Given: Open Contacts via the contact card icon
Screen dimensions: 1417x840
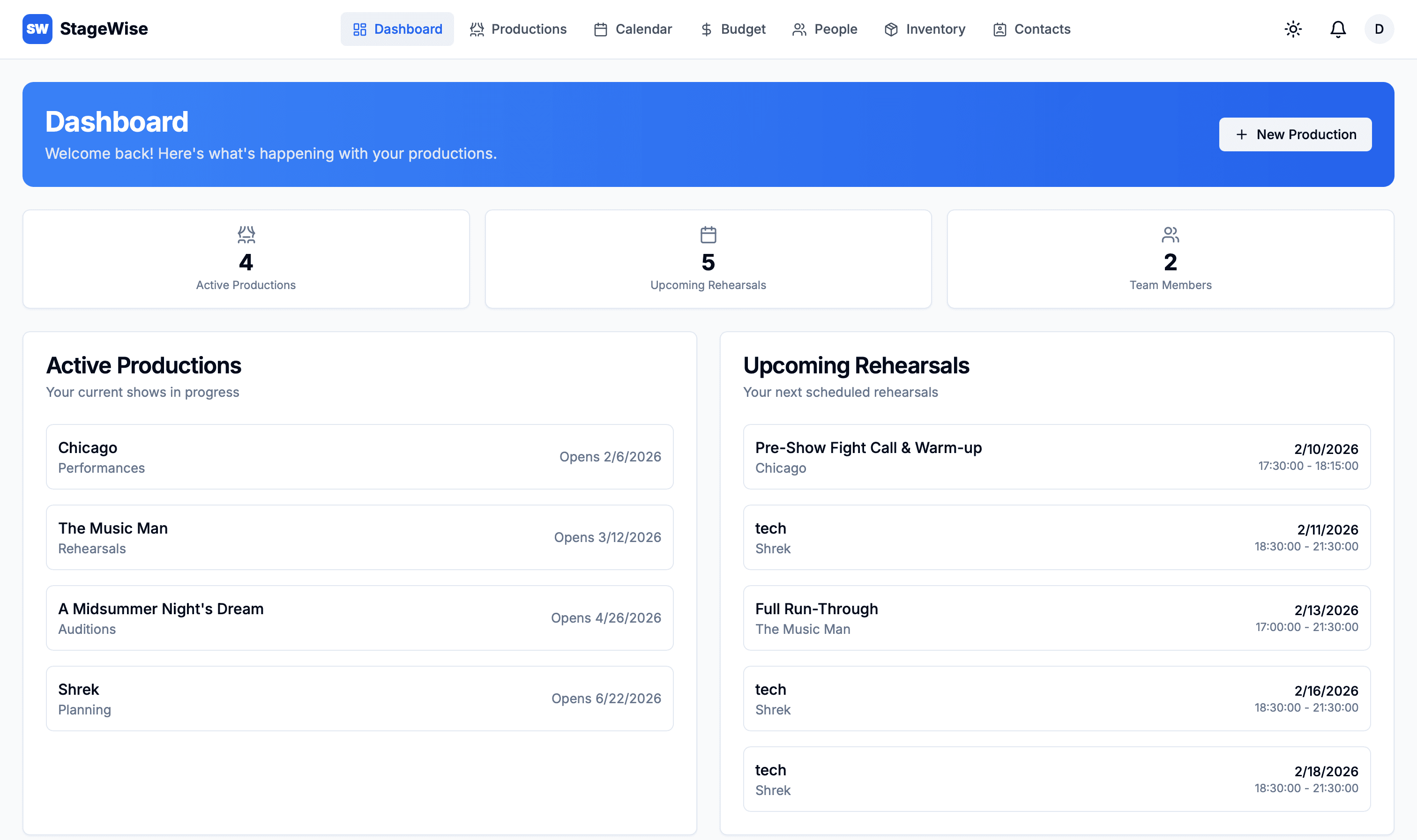Looking at the screenshot, I should click(x=999, y=29).
